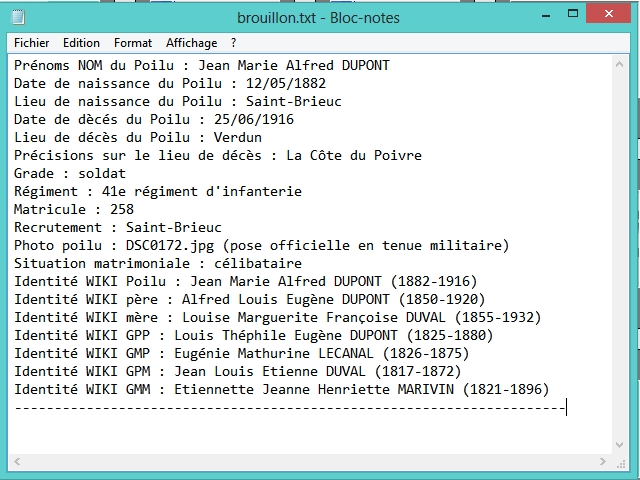Click the dashed separator line at bottom

coord(290,408)
